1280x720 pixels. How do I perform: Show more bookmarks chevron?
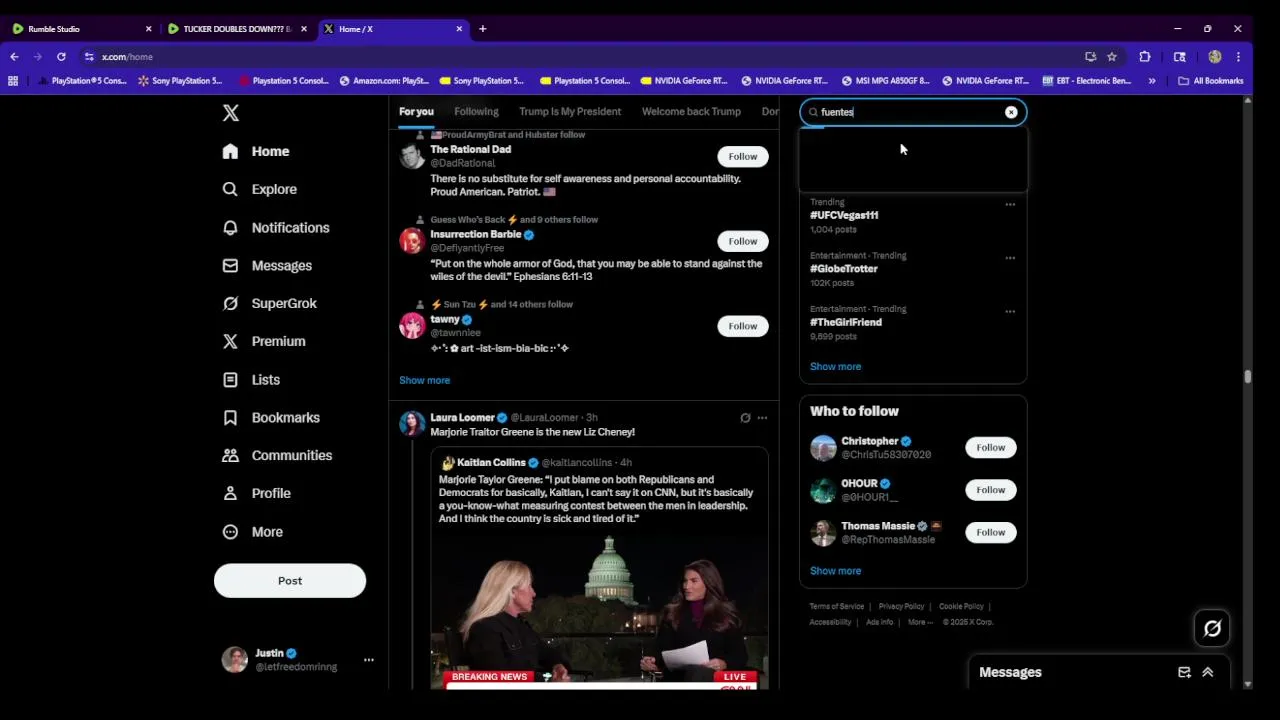tap(1152, 81)
